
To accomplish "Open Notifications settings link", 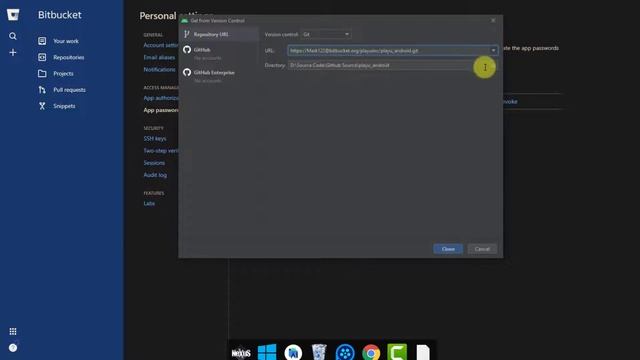I will (160, 70).
